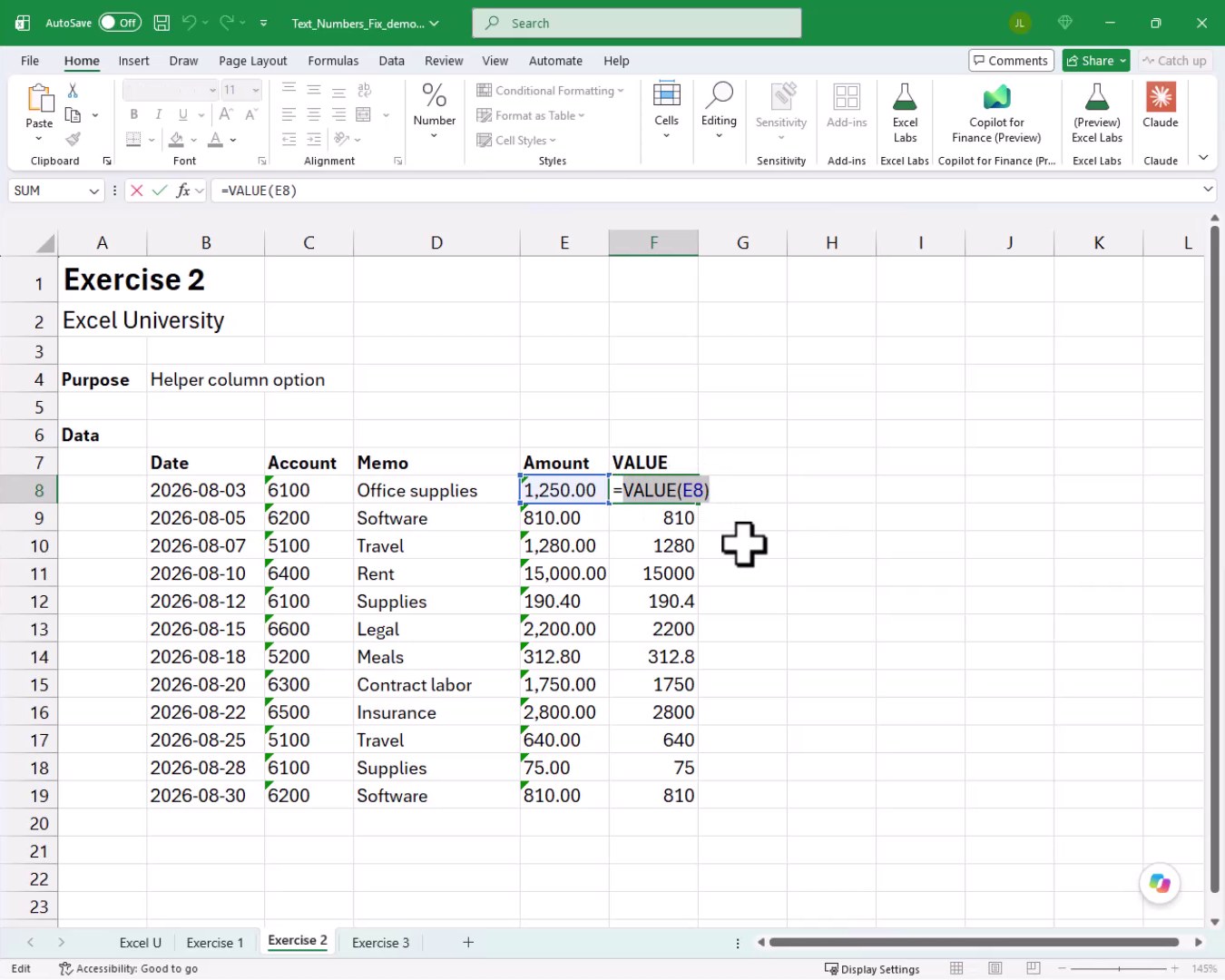The width and height of the screenshot is (1225, 980).
Task: Toggle Underline formatting
Action: point(183,114)
